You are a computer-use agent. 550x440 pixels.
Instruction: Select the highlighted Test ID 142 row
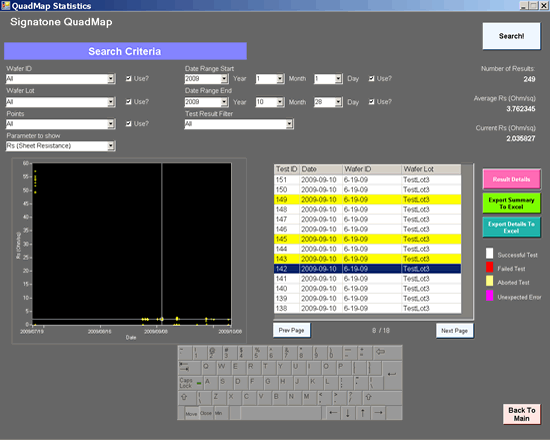coord(368,269)
